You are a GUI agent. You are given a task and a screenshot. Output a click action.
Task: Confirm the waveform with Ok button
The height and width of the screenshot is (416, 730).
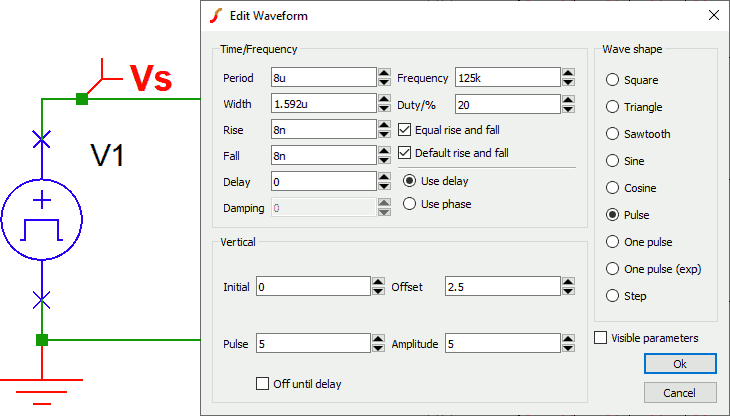point(680,364)
